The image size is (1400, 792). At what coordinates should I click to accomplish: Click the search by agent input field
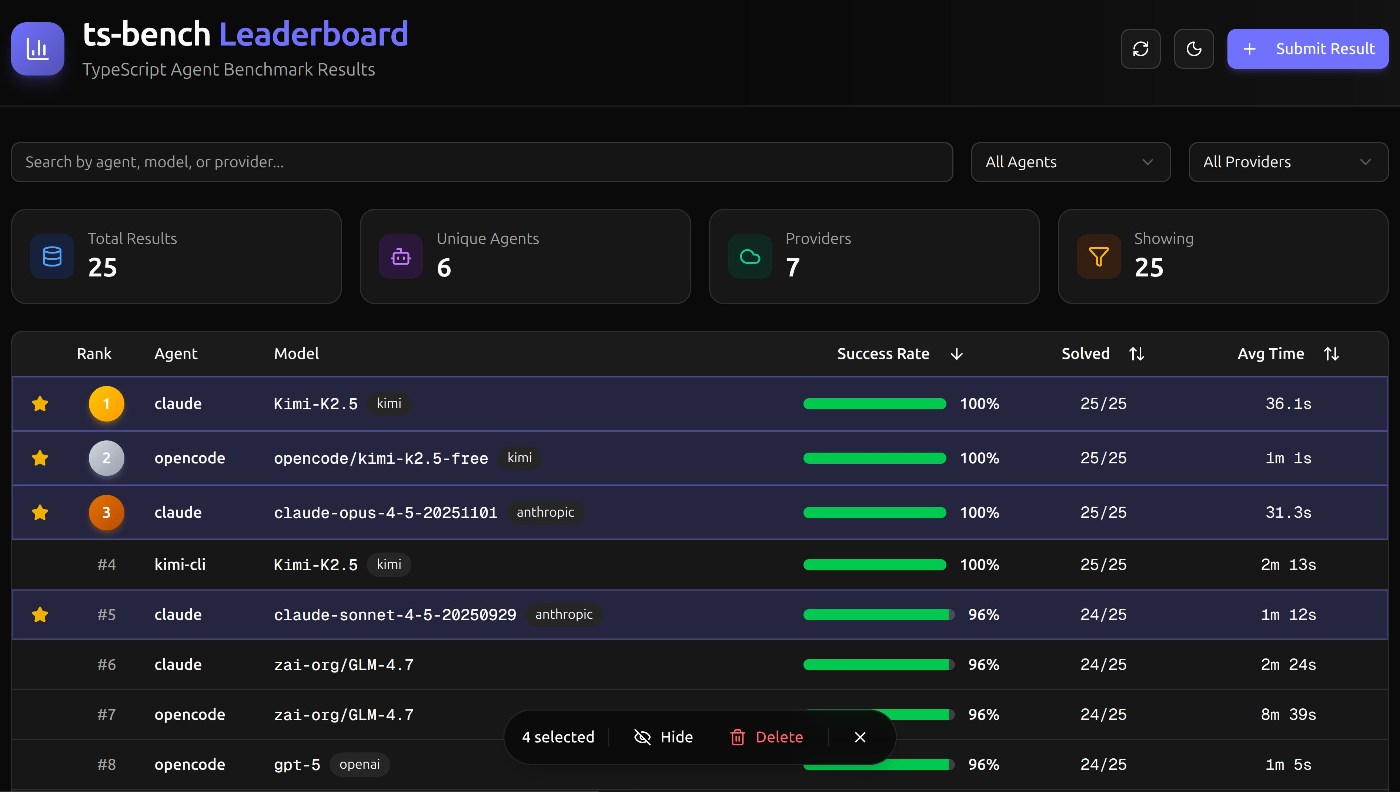[482, 162]
